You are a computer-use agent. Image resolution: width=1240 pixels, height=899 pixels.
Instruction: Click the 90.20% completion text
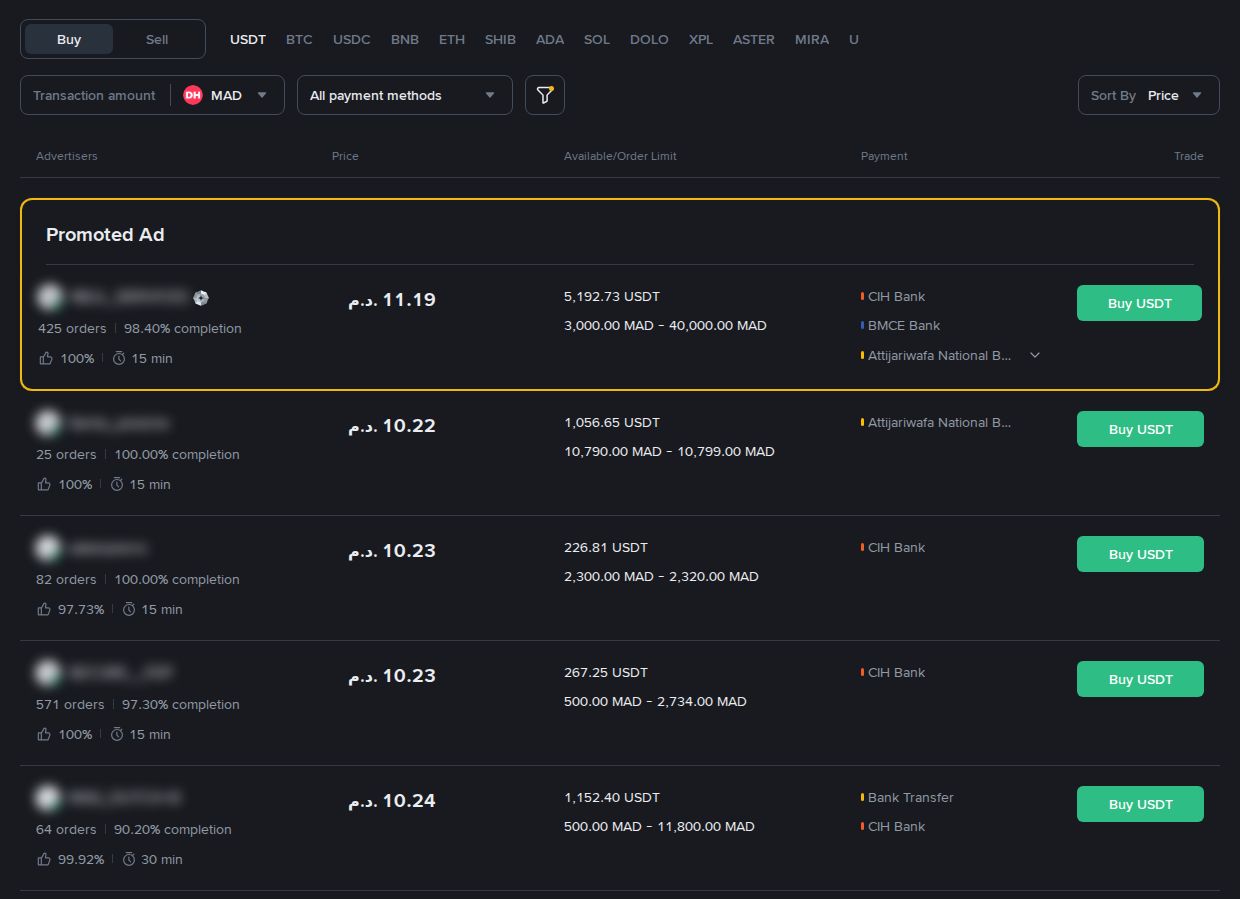[x=173, y=829]
